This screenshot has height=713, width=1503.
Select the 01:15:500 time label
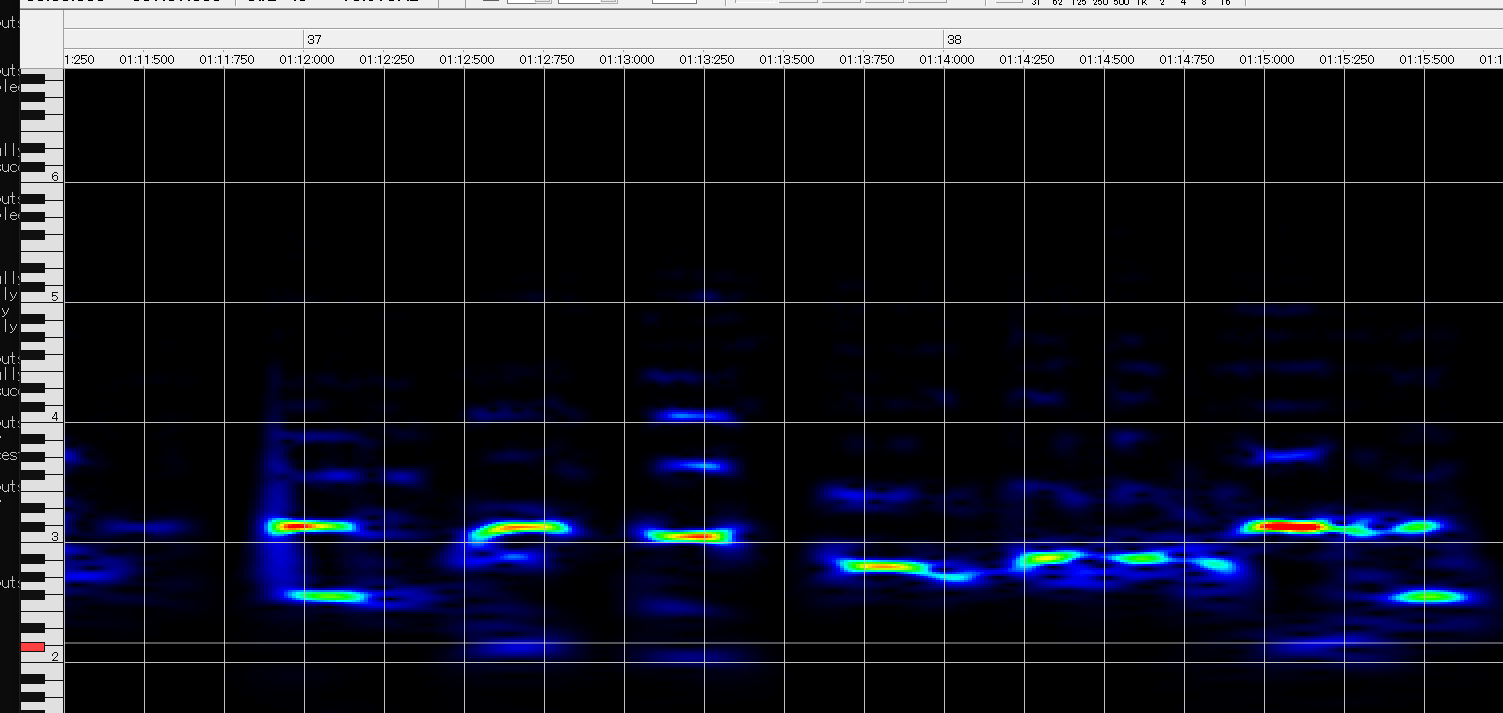1427,60
